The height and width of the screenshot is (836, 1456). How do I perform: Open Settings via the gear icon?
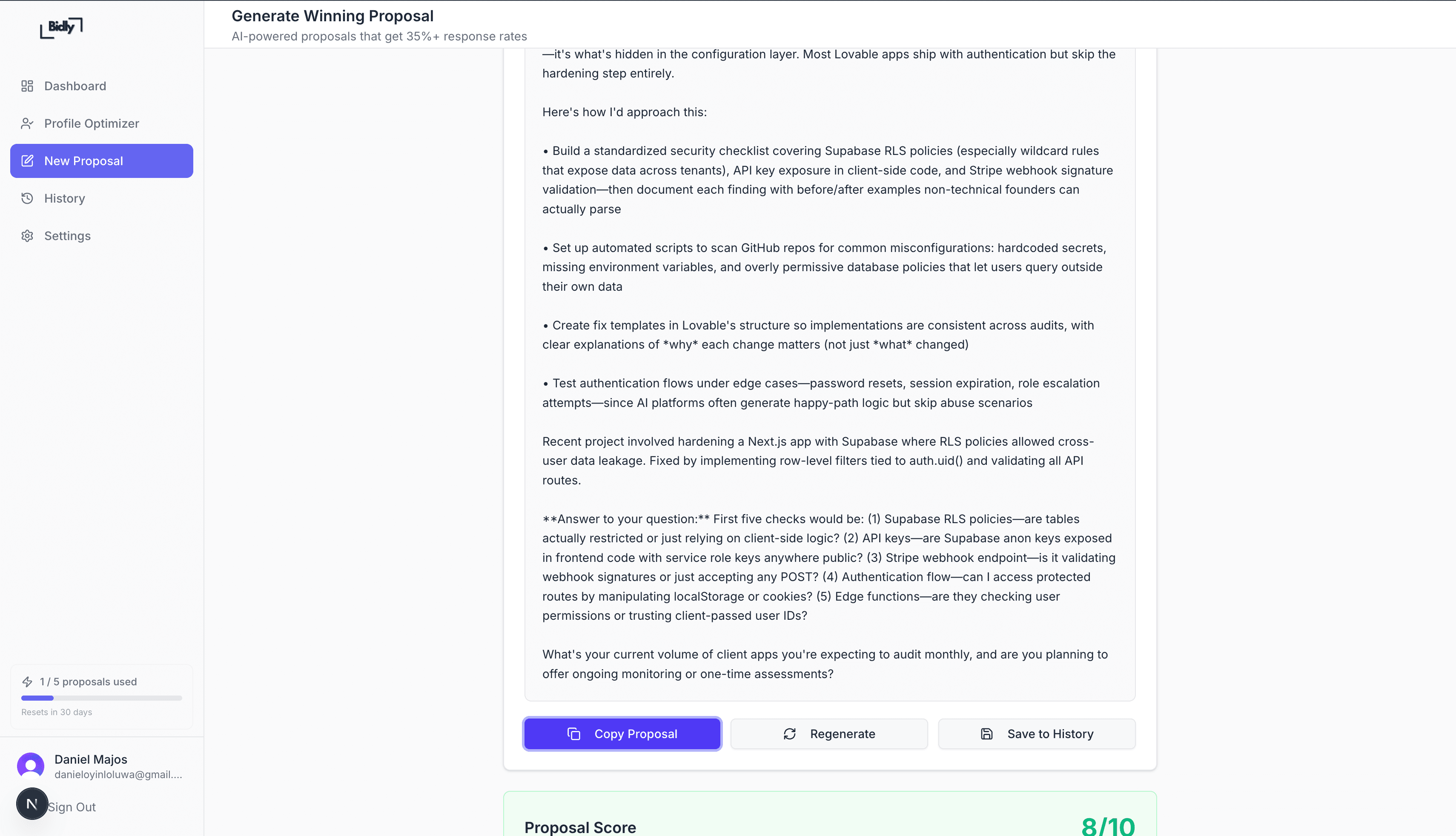coord(27,235)
